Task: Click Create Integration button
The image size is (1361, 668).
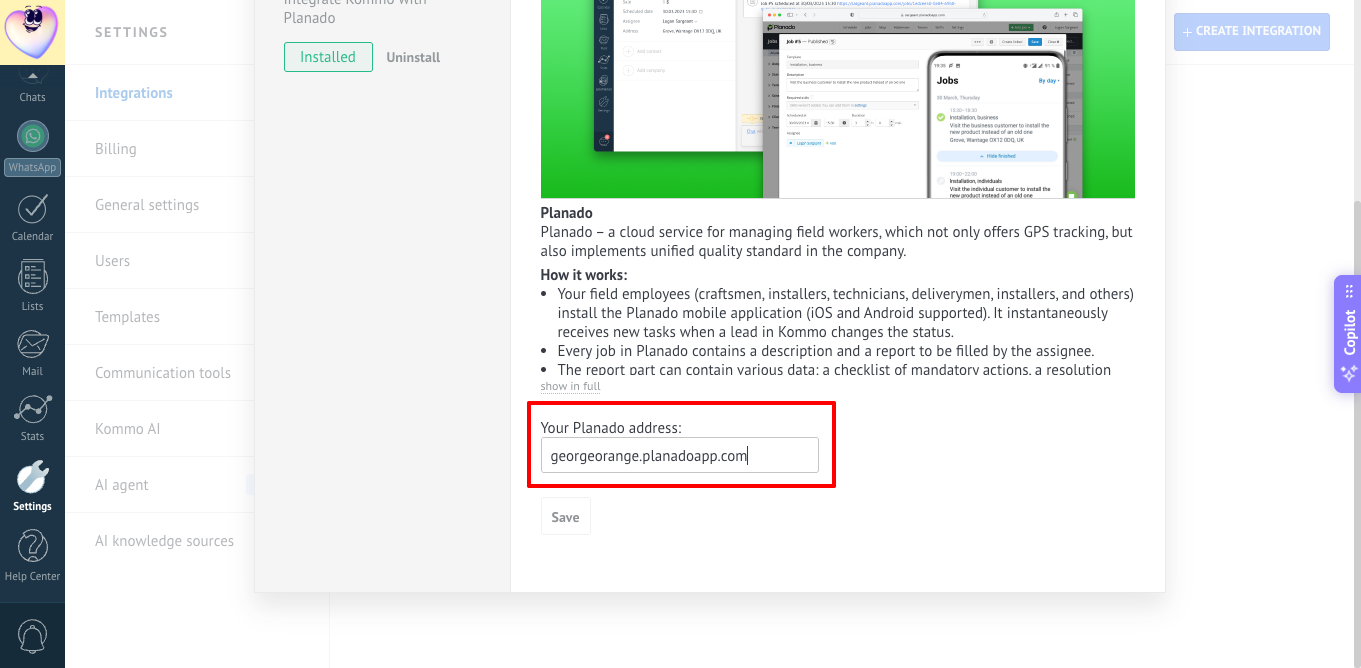Action: [x=1252, y=31]
